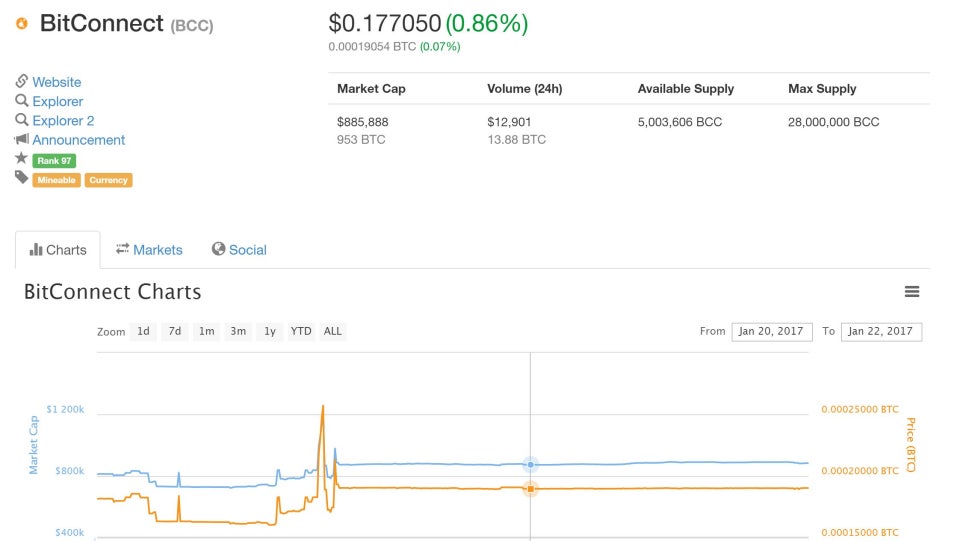
Task: Set chart zoom to 7d
Action: pyautogui.click(x=175, y=332)
